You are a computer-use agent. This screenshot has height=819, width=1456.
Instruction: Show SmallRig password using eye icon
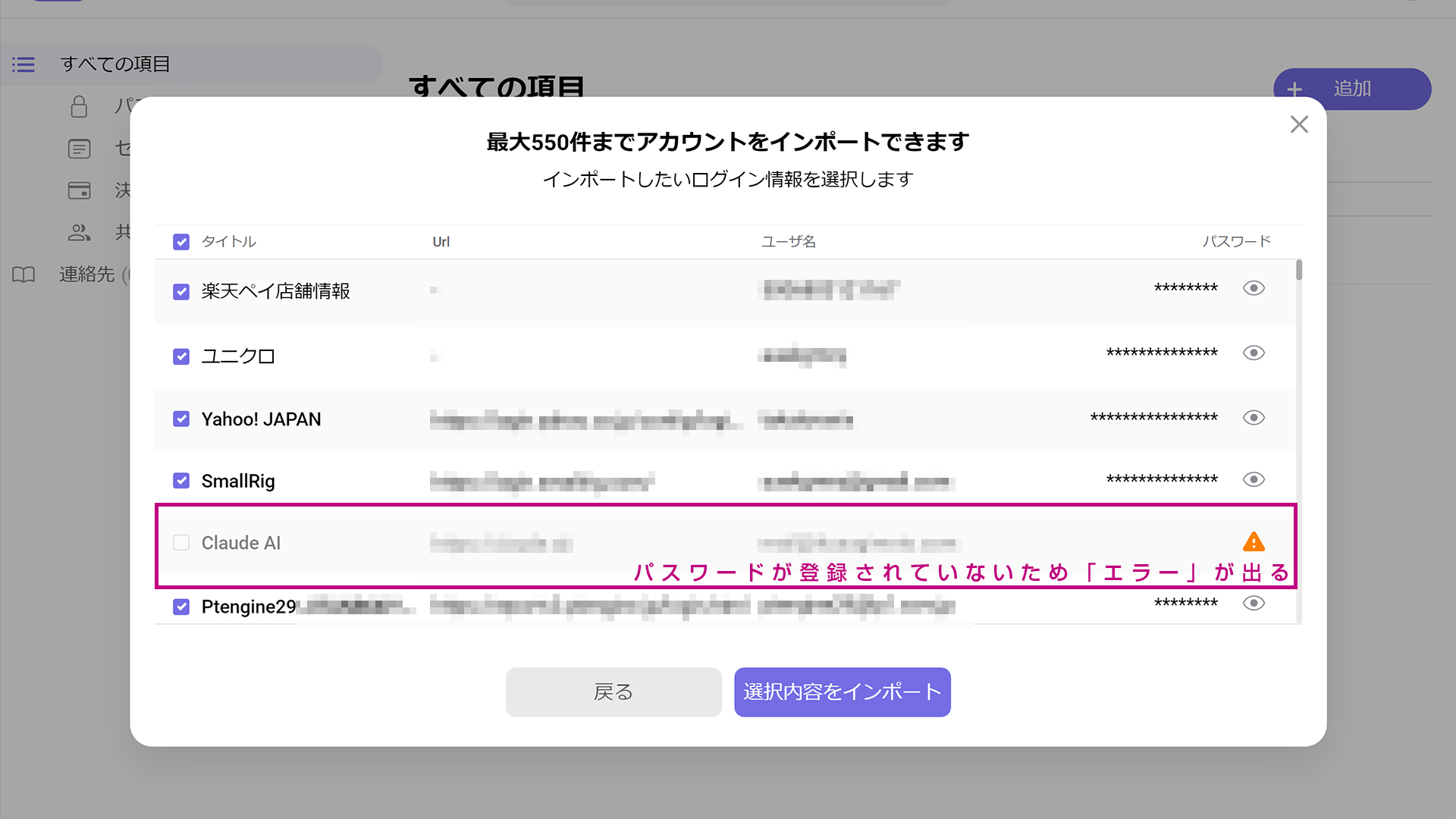click(x=1254, y=479)
